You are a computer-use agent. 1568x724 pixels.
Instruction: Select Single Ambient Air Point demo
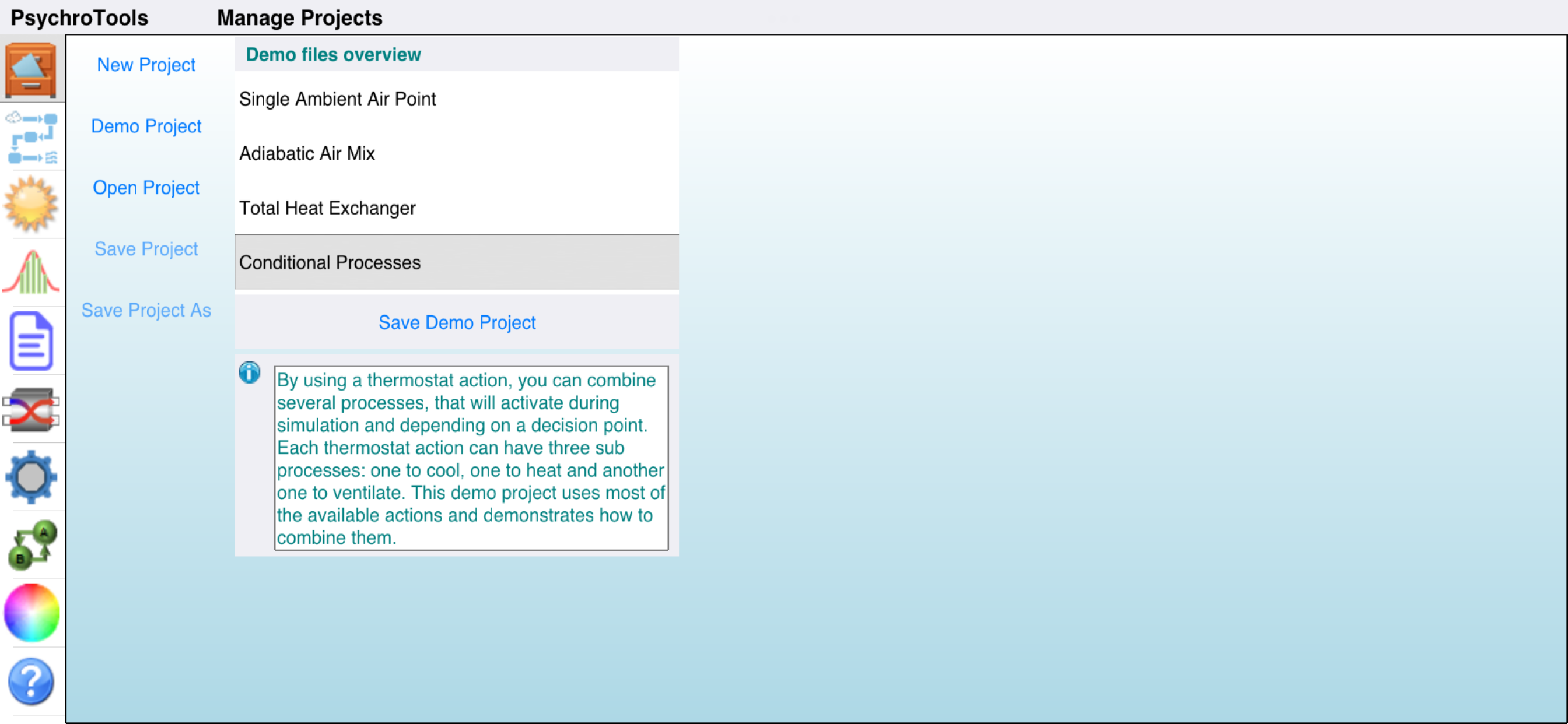(457, 99)
